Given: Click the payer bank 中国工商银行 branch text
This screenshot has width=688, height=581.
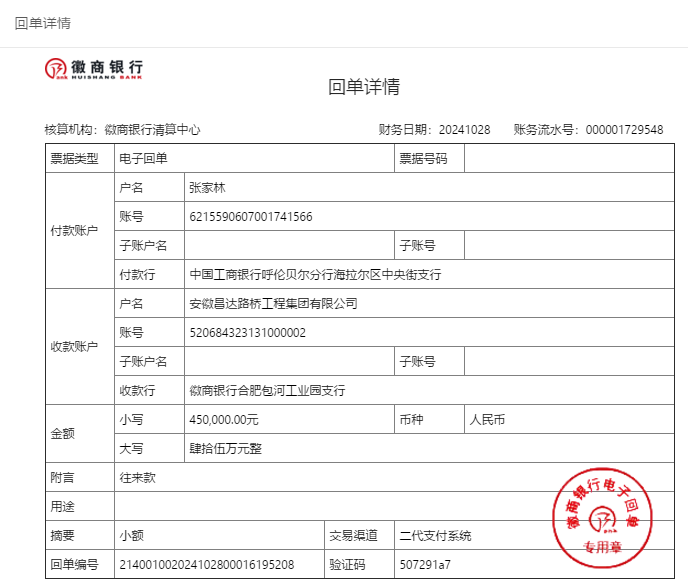Looking at the screenshot, I should pyautogui.click(x=315, y=274).
